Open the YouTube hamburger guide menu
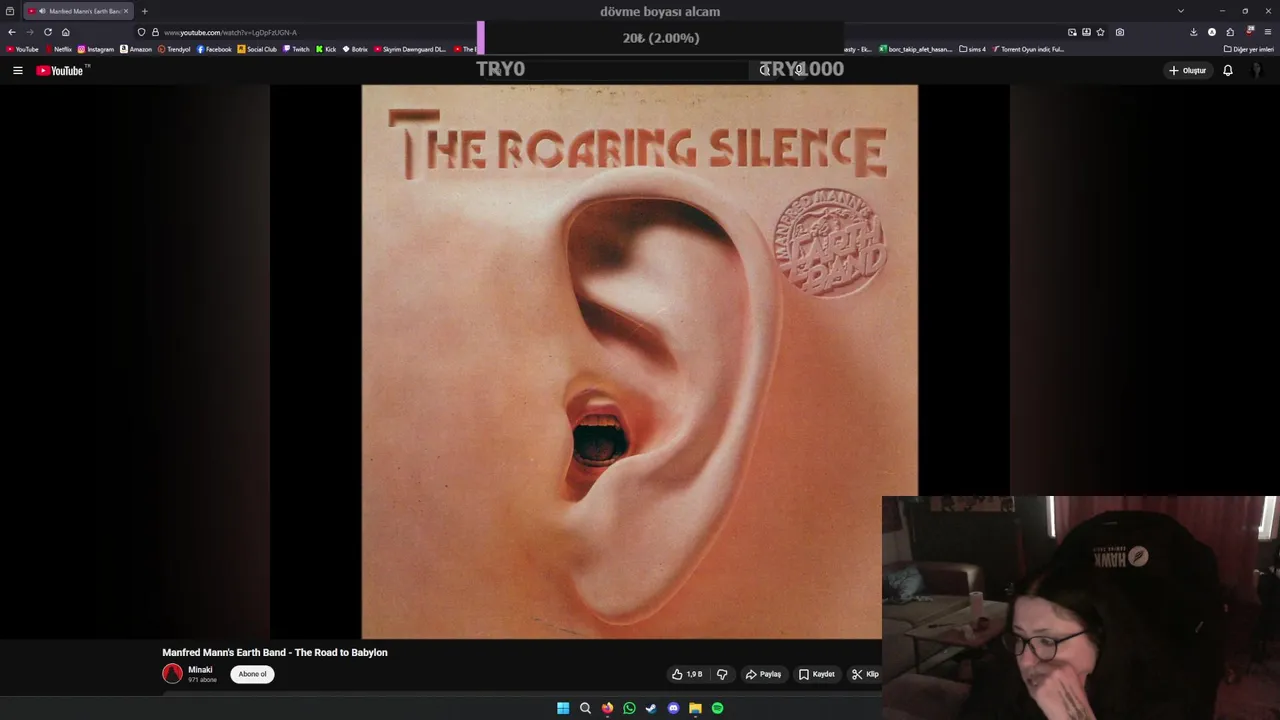 pos(17,70)
